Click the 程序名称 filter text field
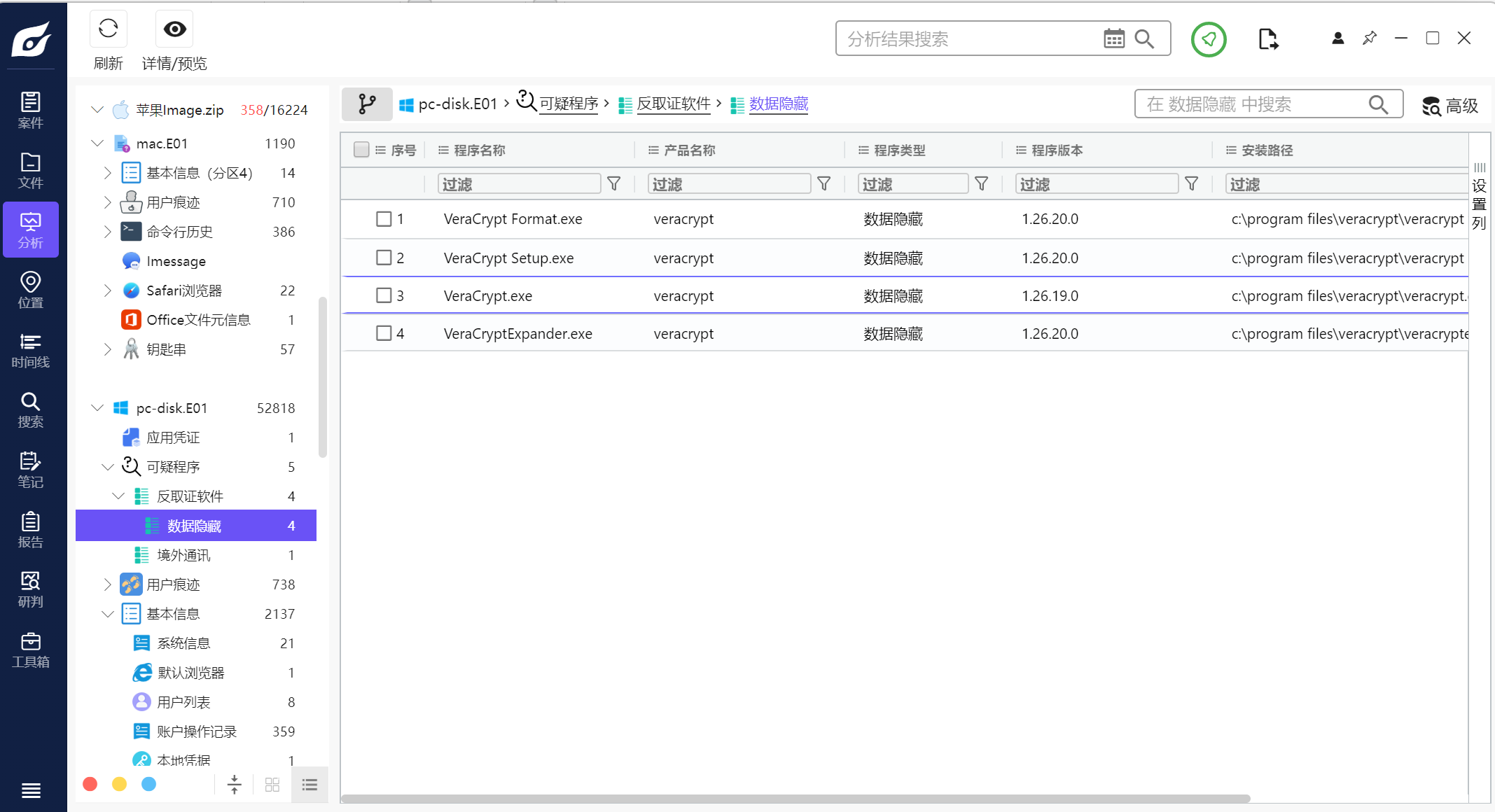 [519, 183]
